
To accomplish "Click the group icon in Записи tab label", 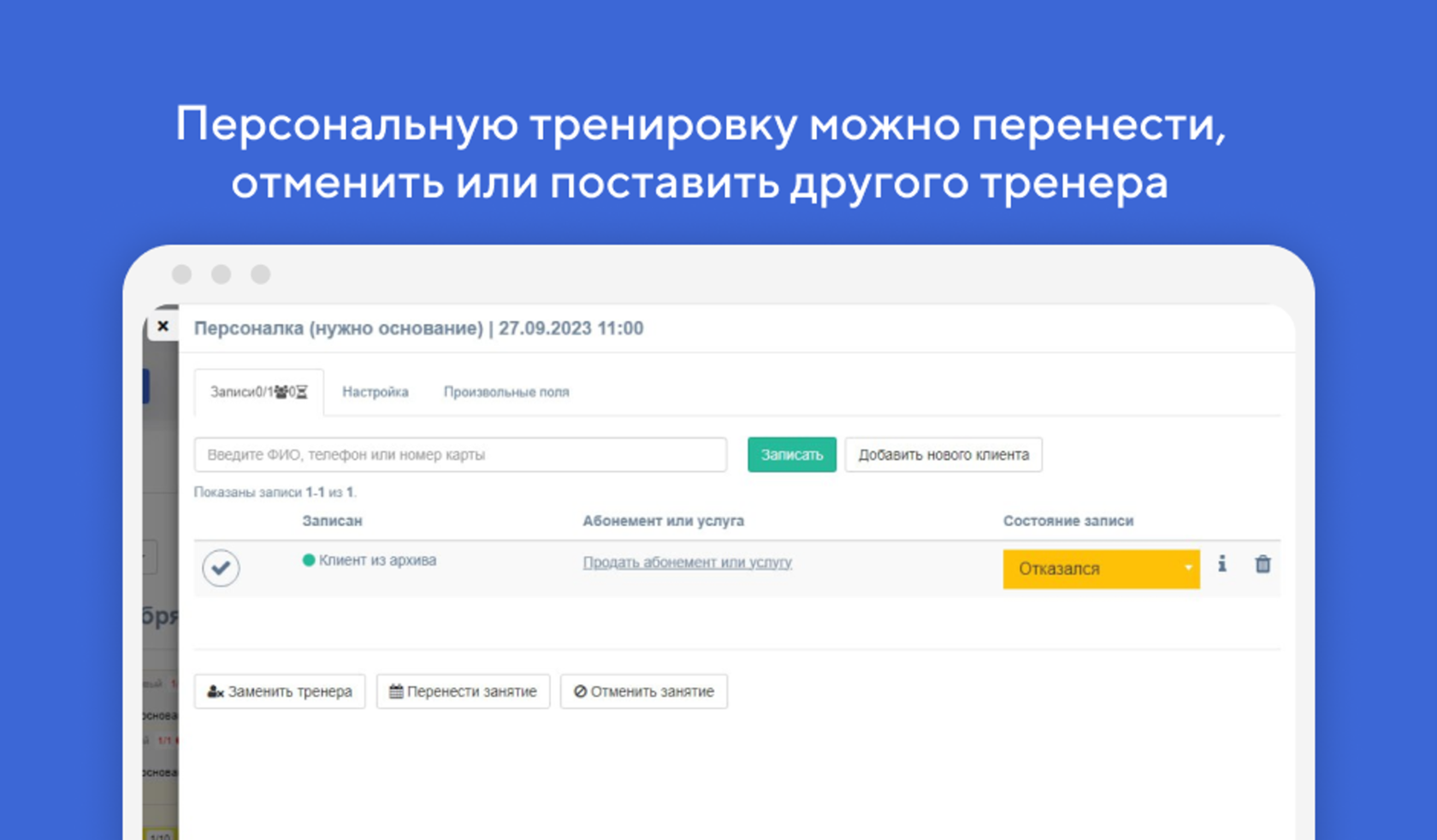I will (282, 391).
